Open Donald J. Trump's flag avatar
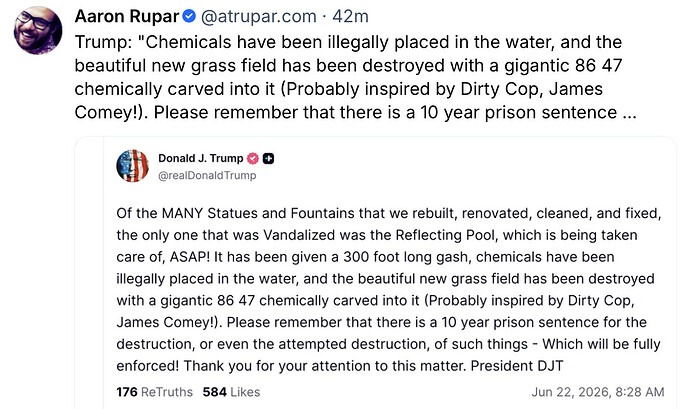Screen dimensions: 690x409 click(132, 166)
